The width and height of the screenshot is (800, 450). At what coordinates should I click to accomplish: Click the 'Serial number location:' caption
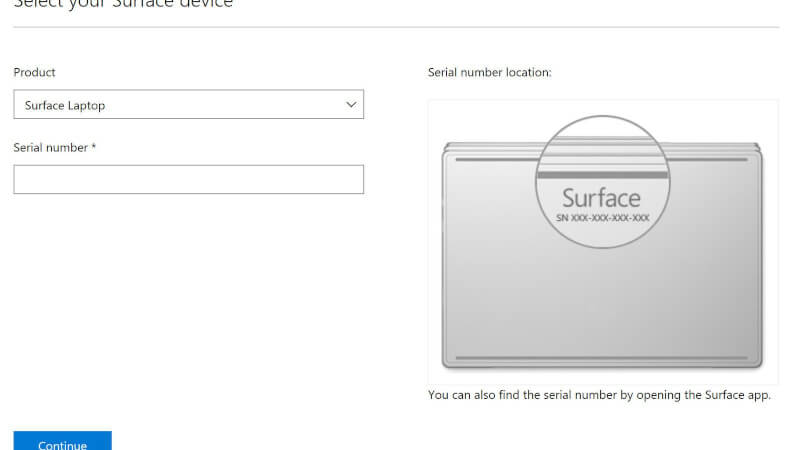pyautogui.click(x=490, y=73)
